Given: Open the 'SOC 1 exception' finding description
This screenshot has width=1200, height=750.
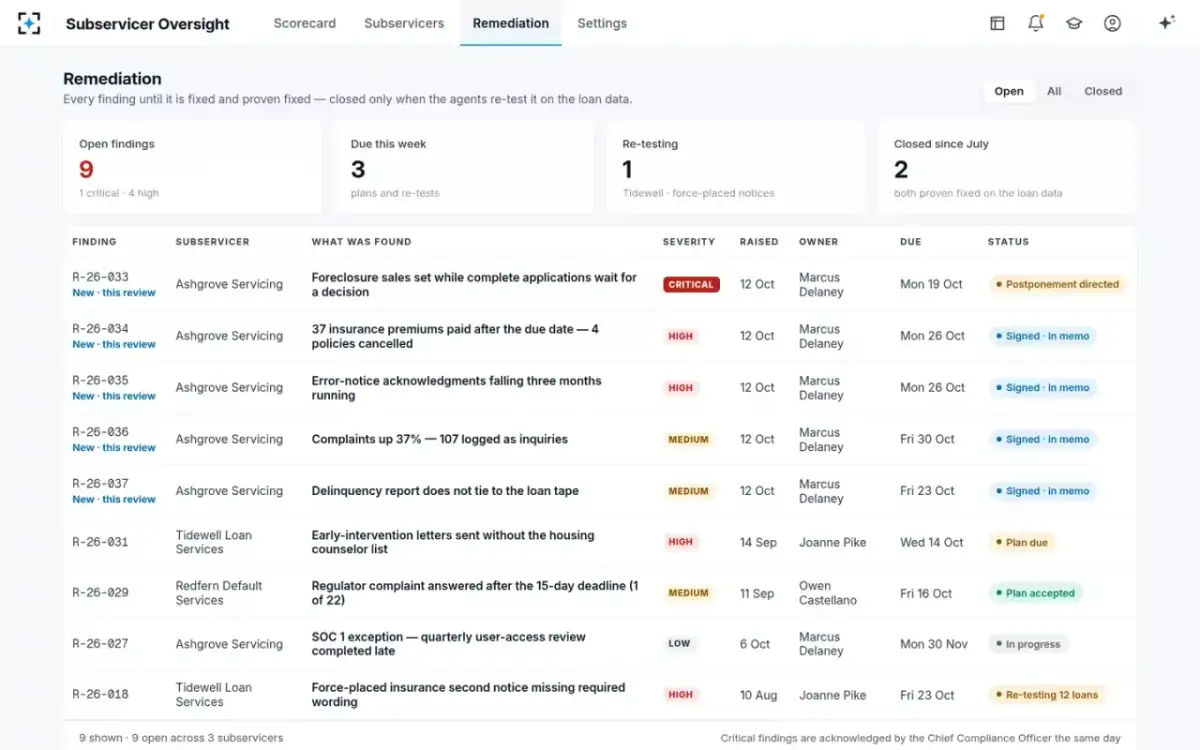Looking at the screenshot, I should pos(448,644).
